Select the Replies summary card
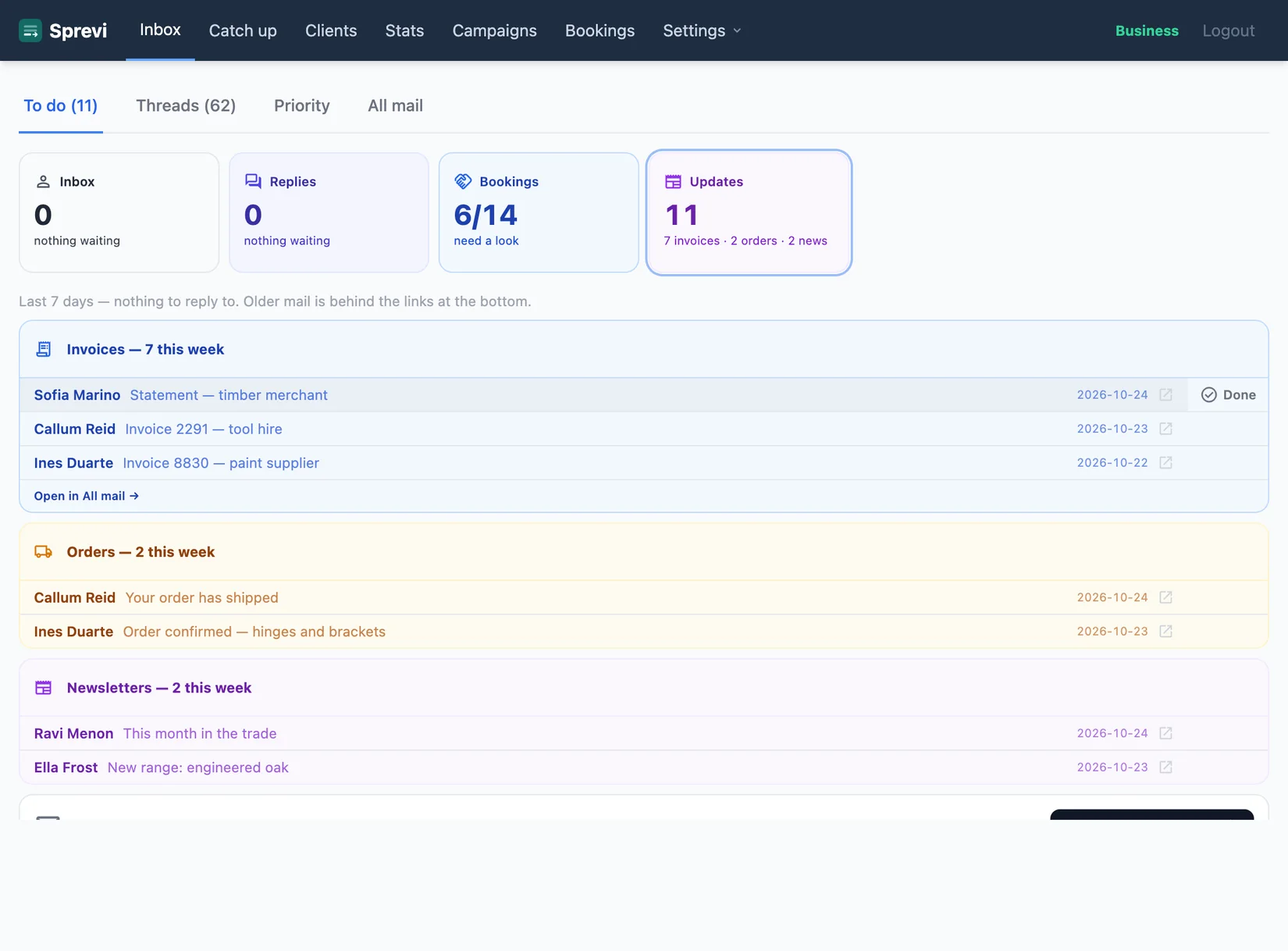Viewport: 1288px width, 951px height. (x=329, y=212)
